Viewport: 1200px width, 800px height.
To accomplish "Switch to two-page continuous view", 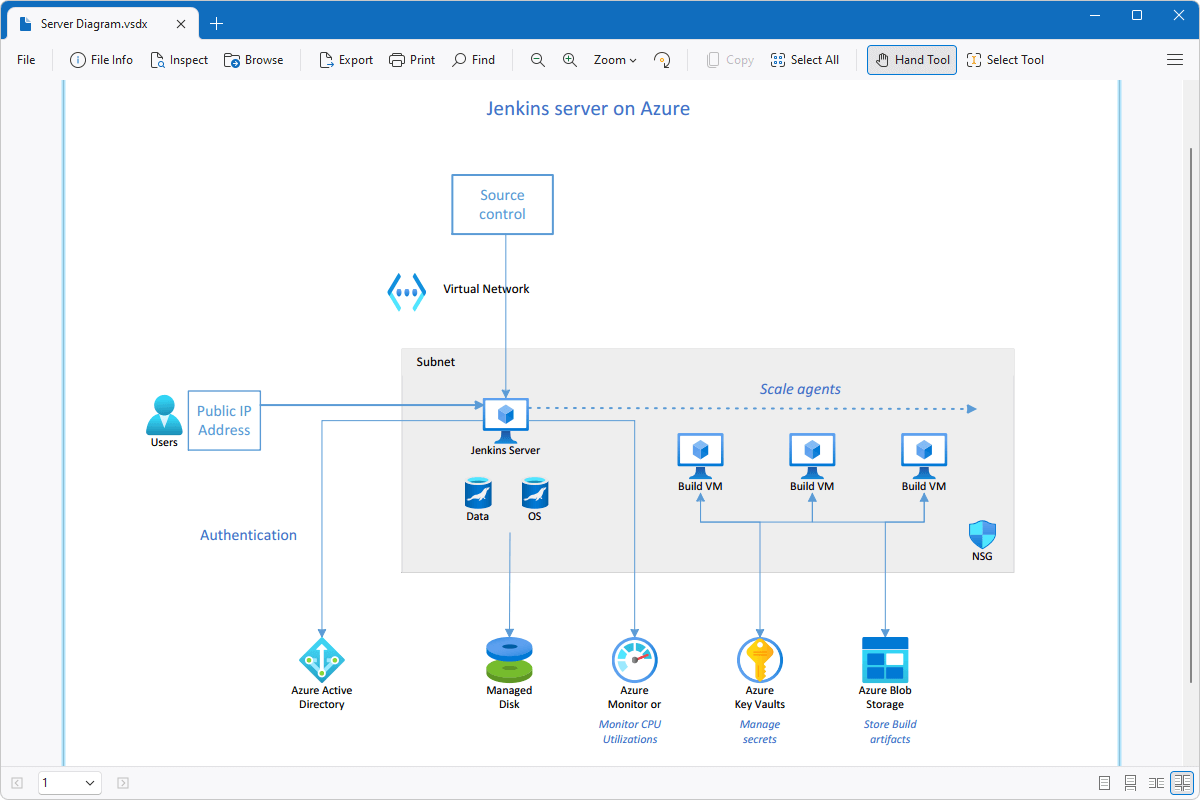I will [x=1182, y=783].
